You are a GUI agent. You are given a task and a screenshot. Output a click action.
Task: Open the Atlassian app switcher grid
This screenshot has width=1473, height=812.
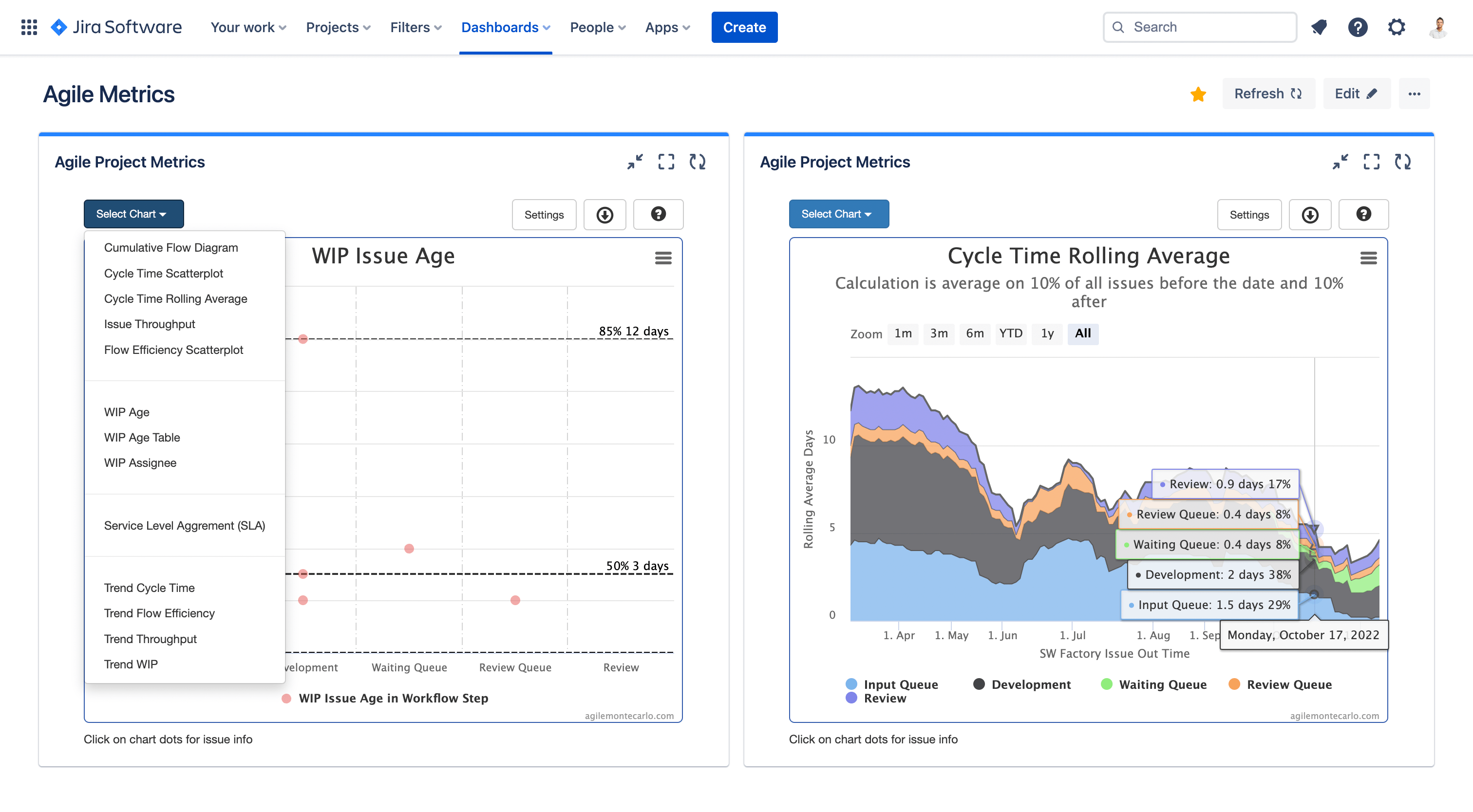[x=28, y=27]
